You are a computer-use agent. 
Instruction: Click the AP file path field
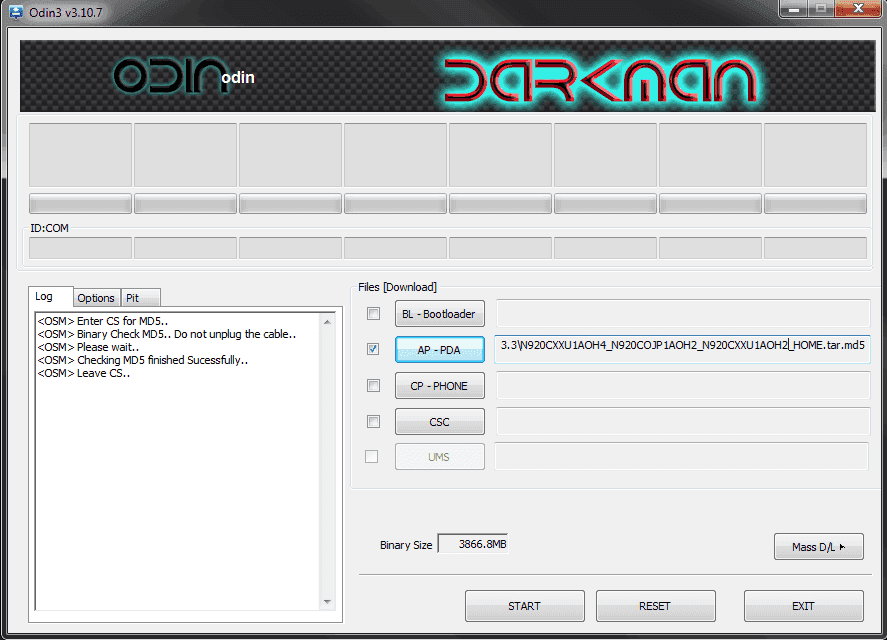click(682, 349)
